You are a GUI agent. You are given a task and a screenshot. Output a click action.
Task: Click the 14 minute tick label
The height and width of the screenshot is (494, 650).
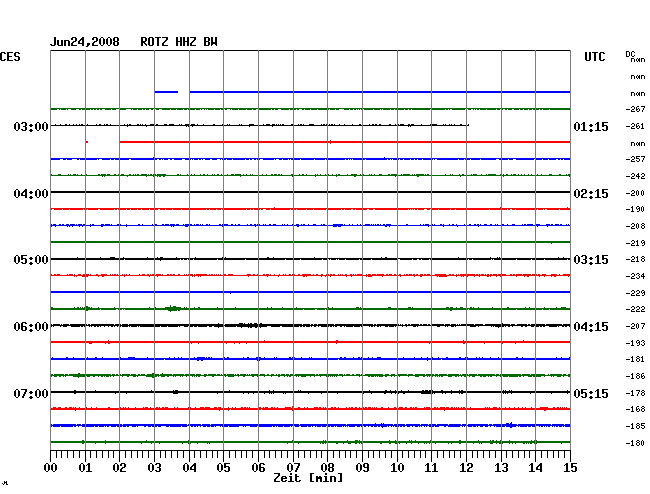[535, 468]
